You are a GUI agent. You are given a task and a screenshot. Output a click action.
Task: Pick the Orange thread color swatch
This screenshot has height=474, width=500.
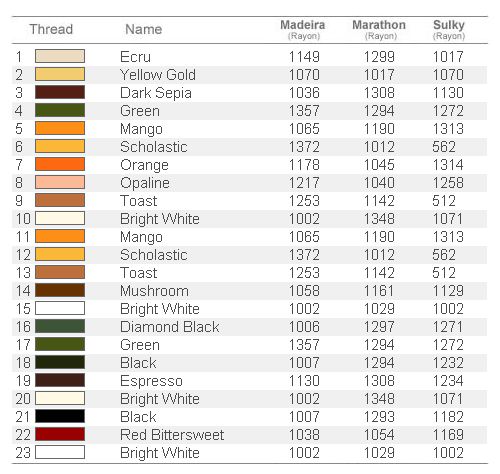point(60,164)
